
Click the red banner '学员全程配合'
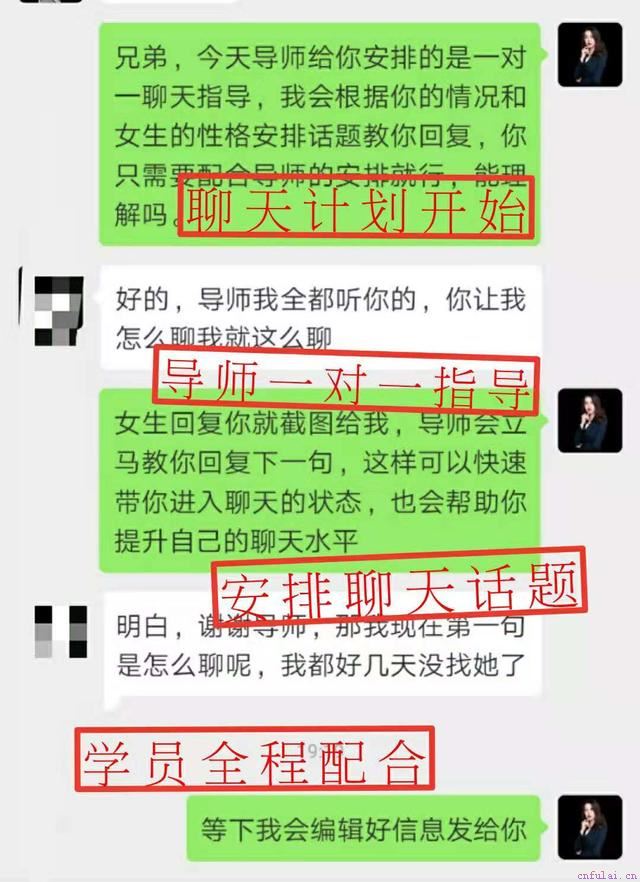tap(255, 760)
